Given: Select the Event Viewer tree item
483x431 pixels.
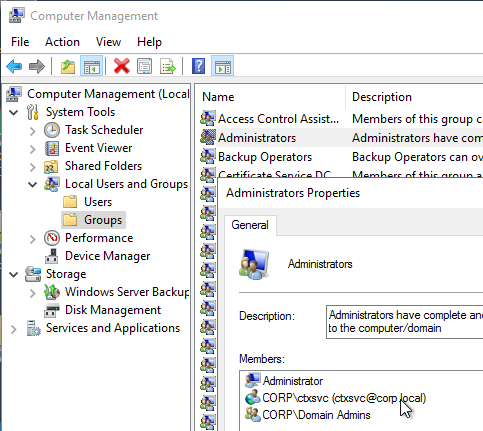Looking at the screenshot, I should coord(98,148).
